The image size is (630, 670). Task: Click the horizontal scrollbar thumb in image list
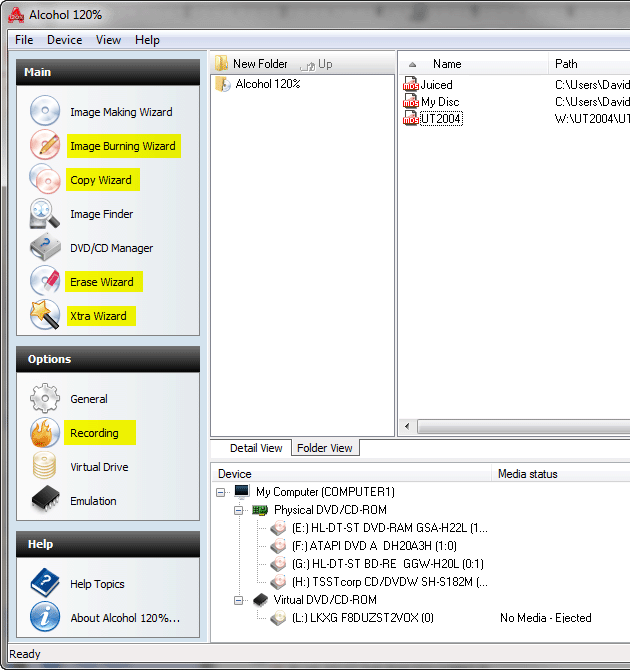(x=524, y=426)
